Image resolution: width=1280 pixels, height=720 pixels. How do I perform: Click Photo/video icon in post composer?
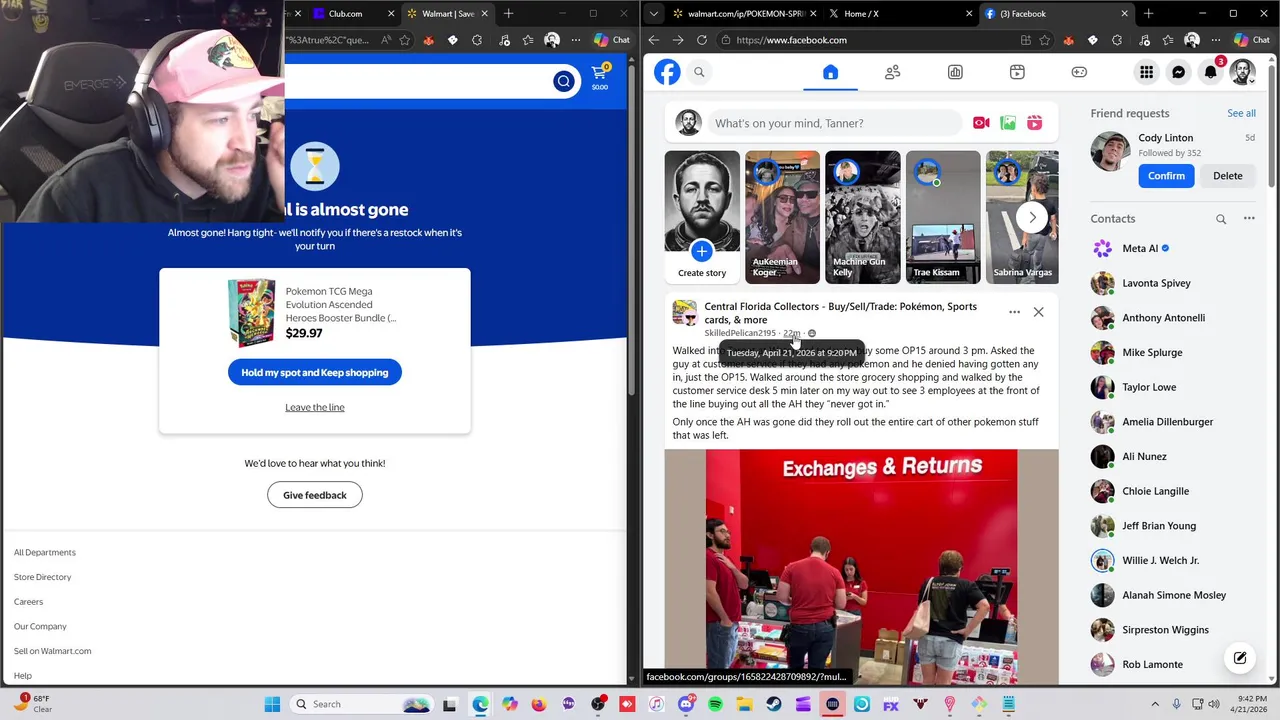point(1008,123)
